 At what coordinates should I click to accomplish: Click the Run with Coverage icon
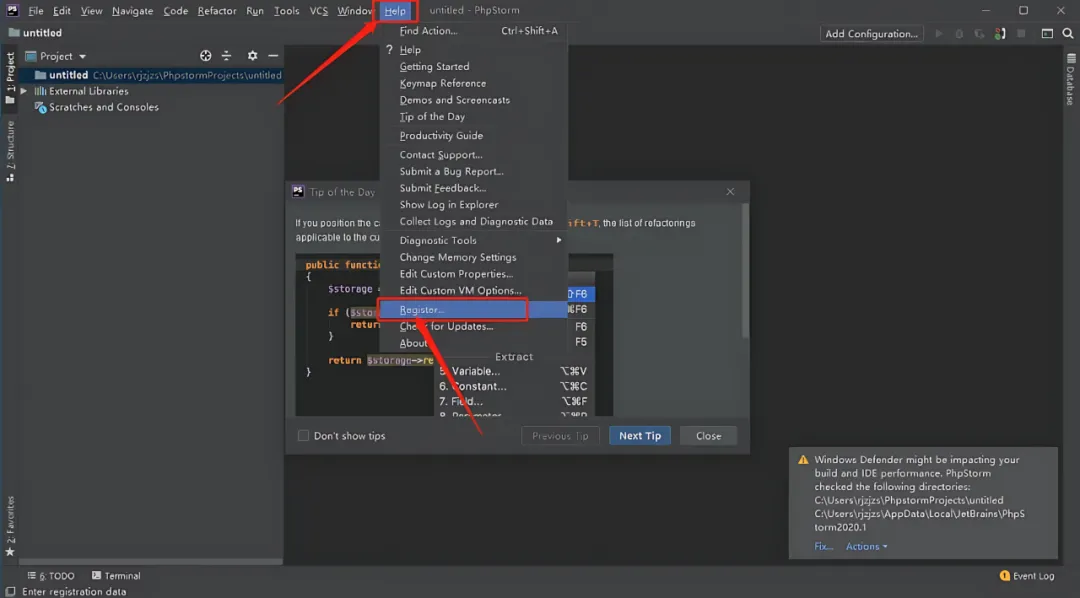[x=979, y=33]
